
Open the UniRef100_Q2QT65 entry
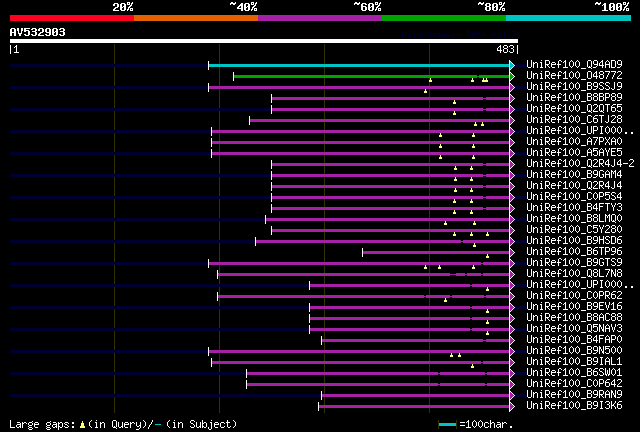click(574, 108)
